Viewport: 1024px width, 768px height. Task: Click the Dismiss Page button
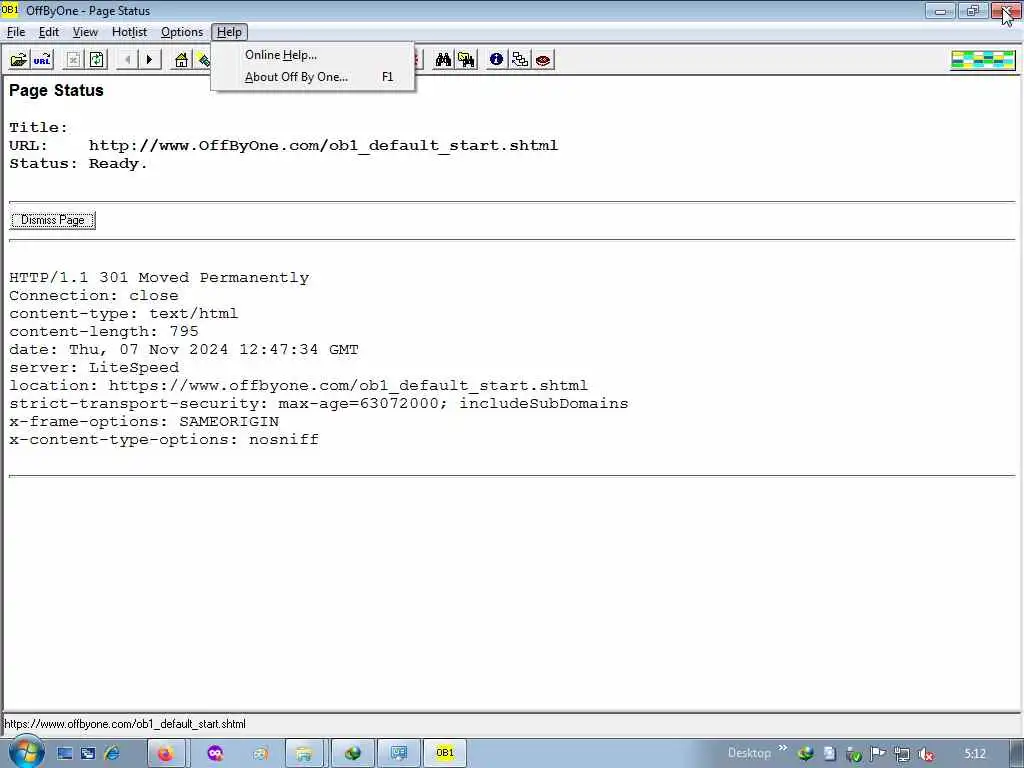pos(53,220)
